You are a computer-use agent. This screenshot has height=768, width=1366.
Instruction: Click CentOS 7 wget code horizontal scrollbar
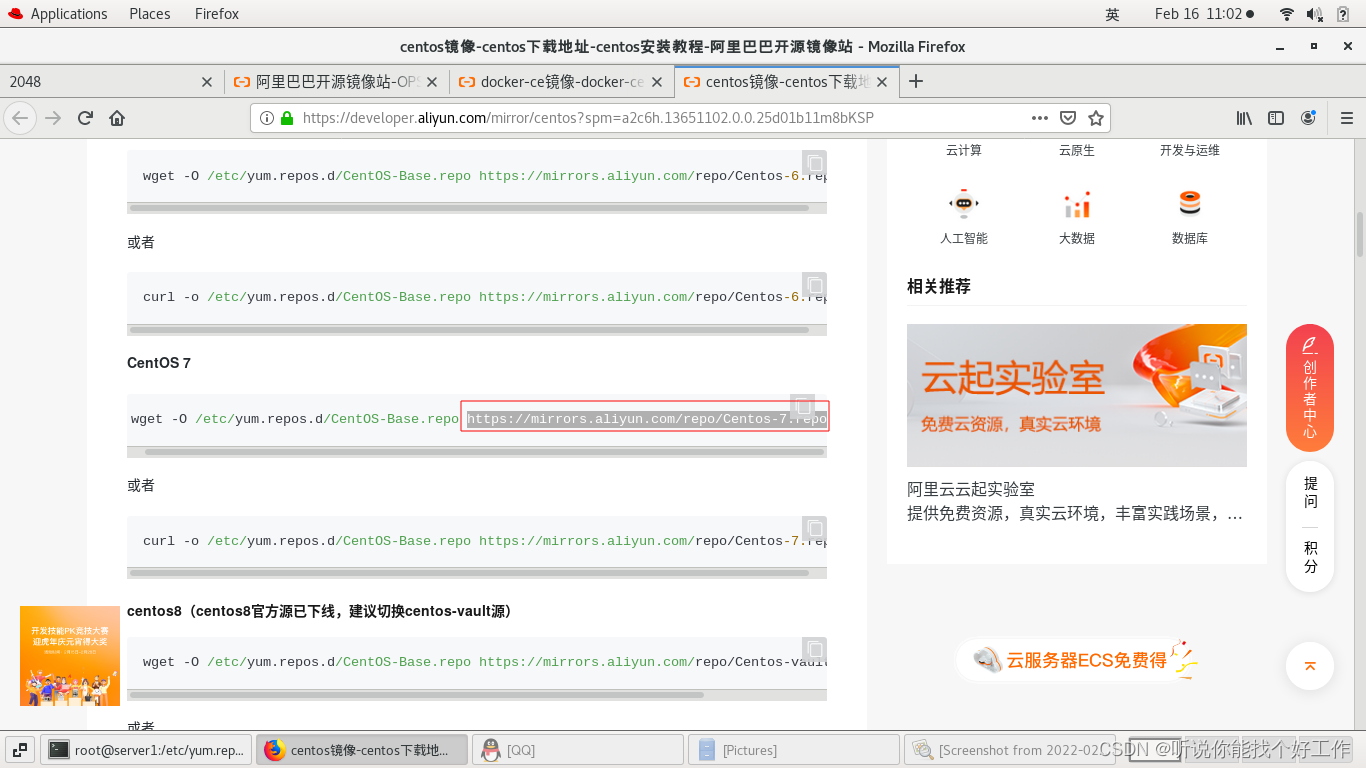pos(485,452)
